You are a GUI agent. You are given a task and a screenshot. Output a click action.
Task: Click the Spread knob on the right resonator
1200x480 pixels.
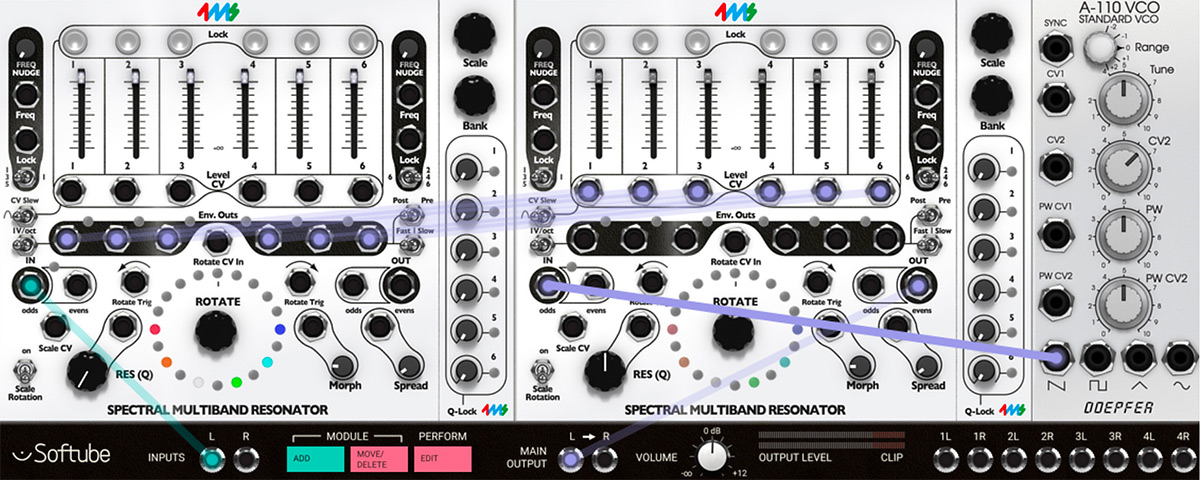[927, 366]
